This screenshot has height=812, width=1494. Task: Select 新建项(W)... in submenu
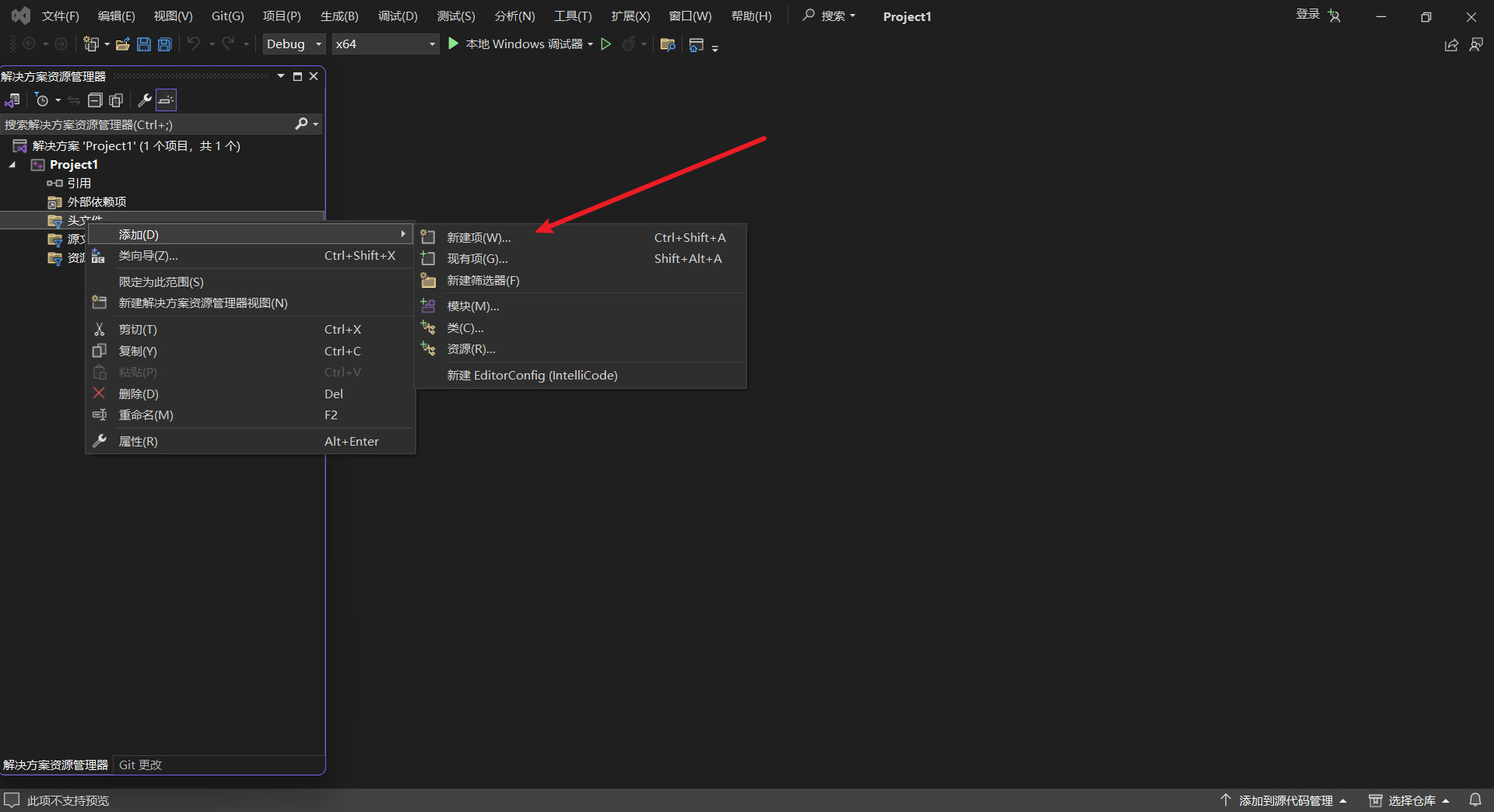point(580,238)
